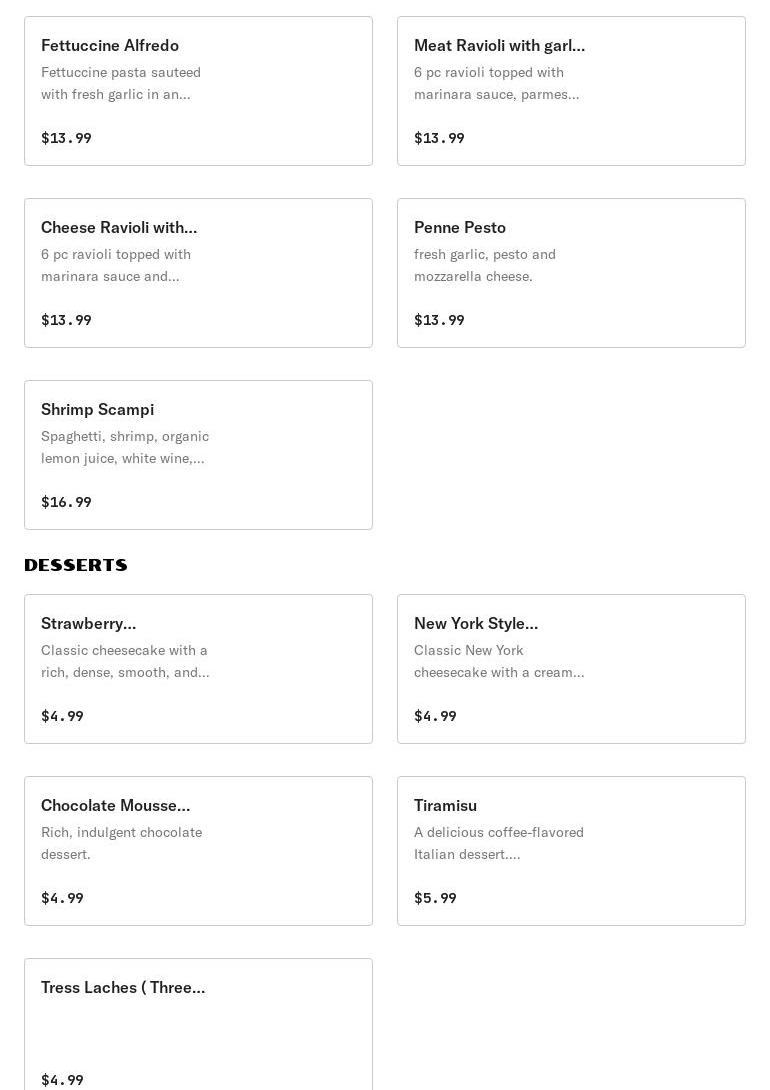This screenshot has width=770, height=1090.
Task: Click the $16.99 Shrimp Scampi price
Action: click(x=66, y=502)
